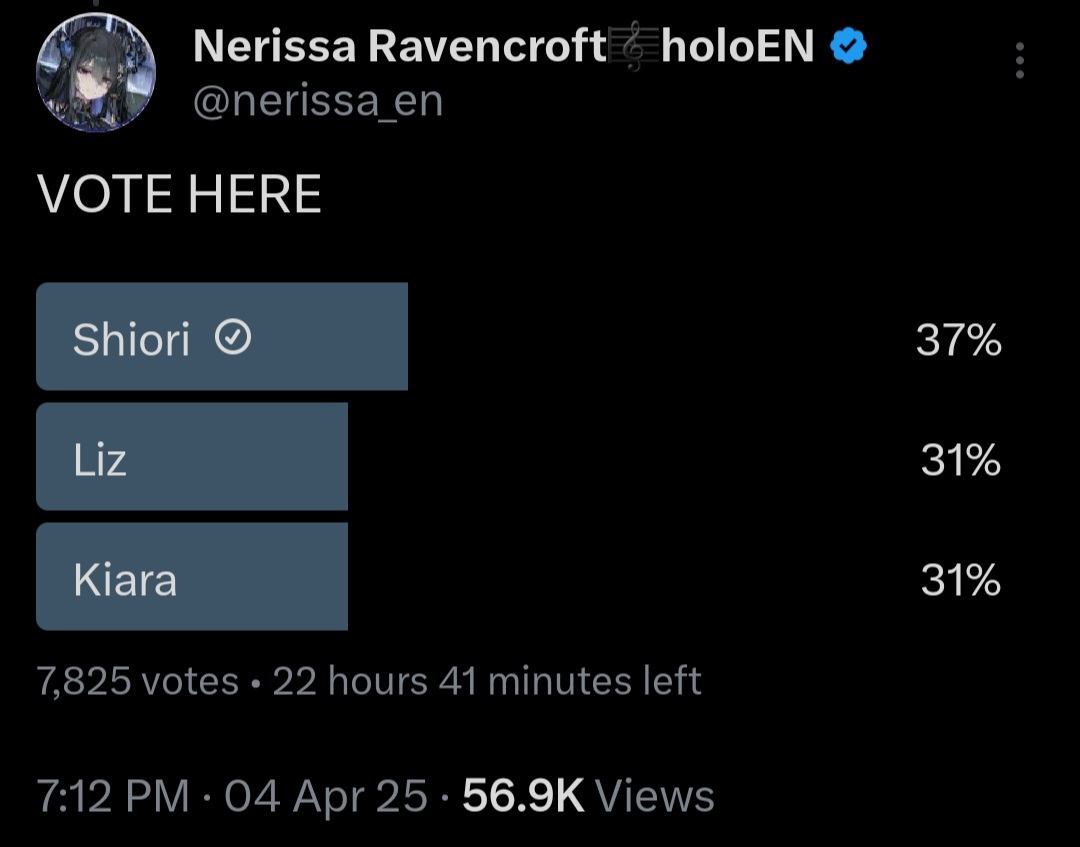This screenshot has width=1080, height=847.
Task: Open the three-dot more options menu
Action: [1019, 61]
